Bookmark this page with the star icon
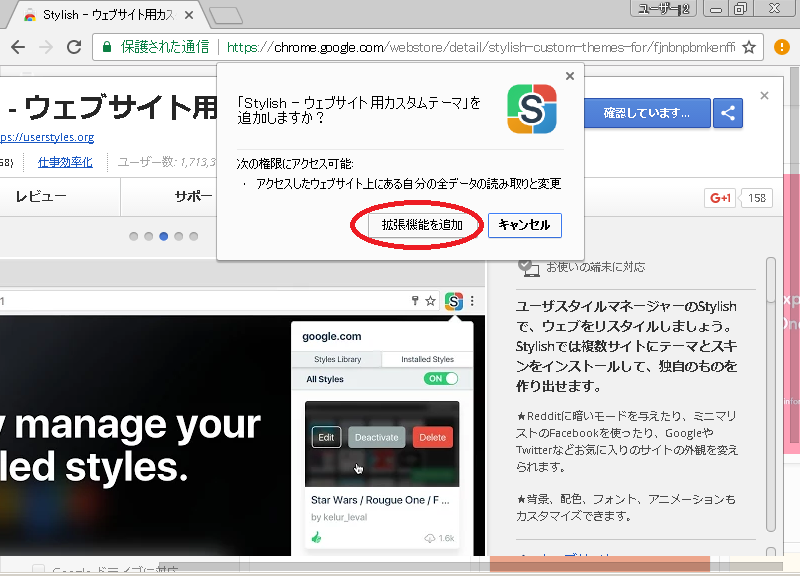 tap(748, 47)
